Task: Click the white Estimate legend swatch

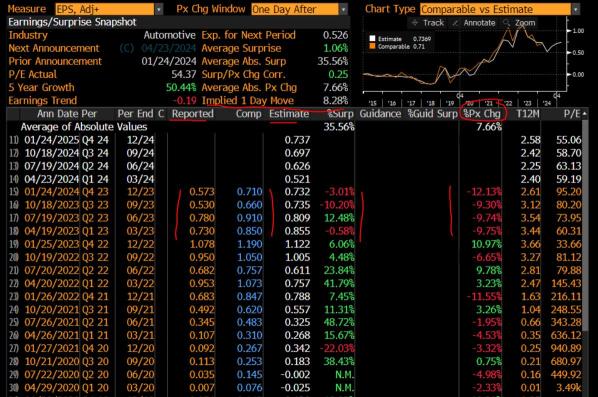Action: tap(373, 39)
